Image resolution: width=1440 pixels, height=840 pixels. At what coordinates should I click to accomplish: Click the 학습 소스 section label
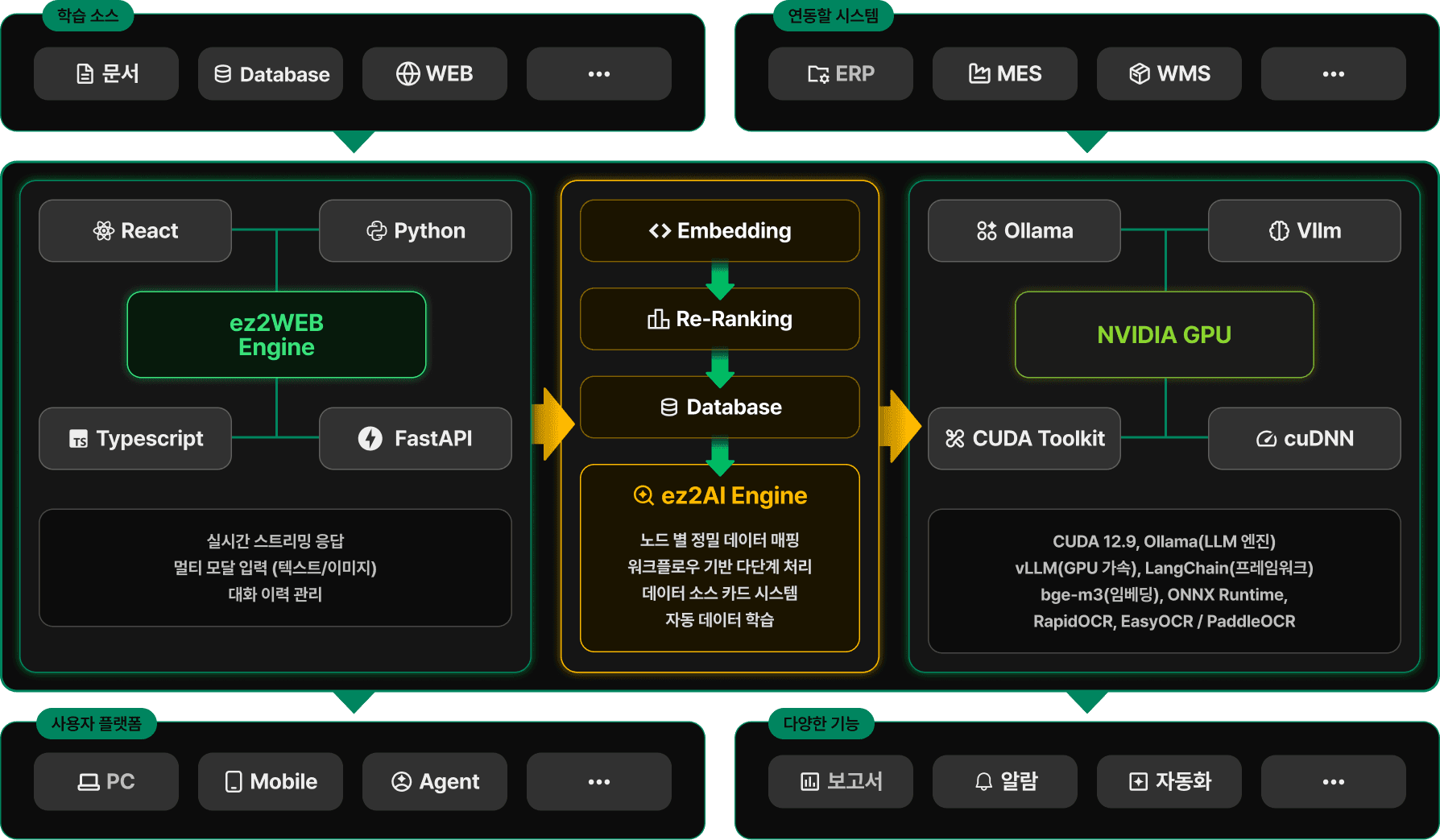point(88,15)
